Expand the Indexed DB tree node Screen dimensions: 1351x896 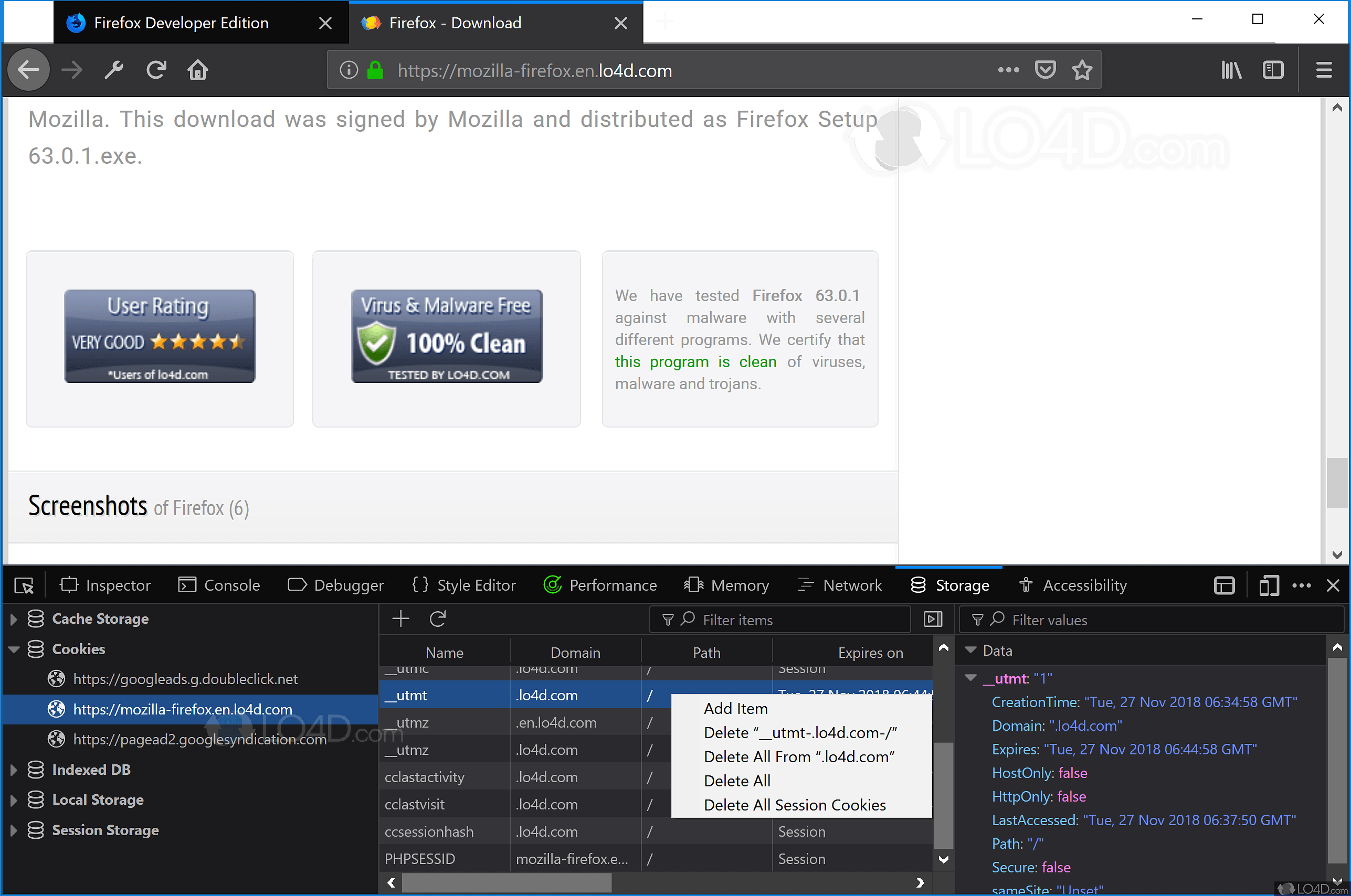(x=14, y=770)
